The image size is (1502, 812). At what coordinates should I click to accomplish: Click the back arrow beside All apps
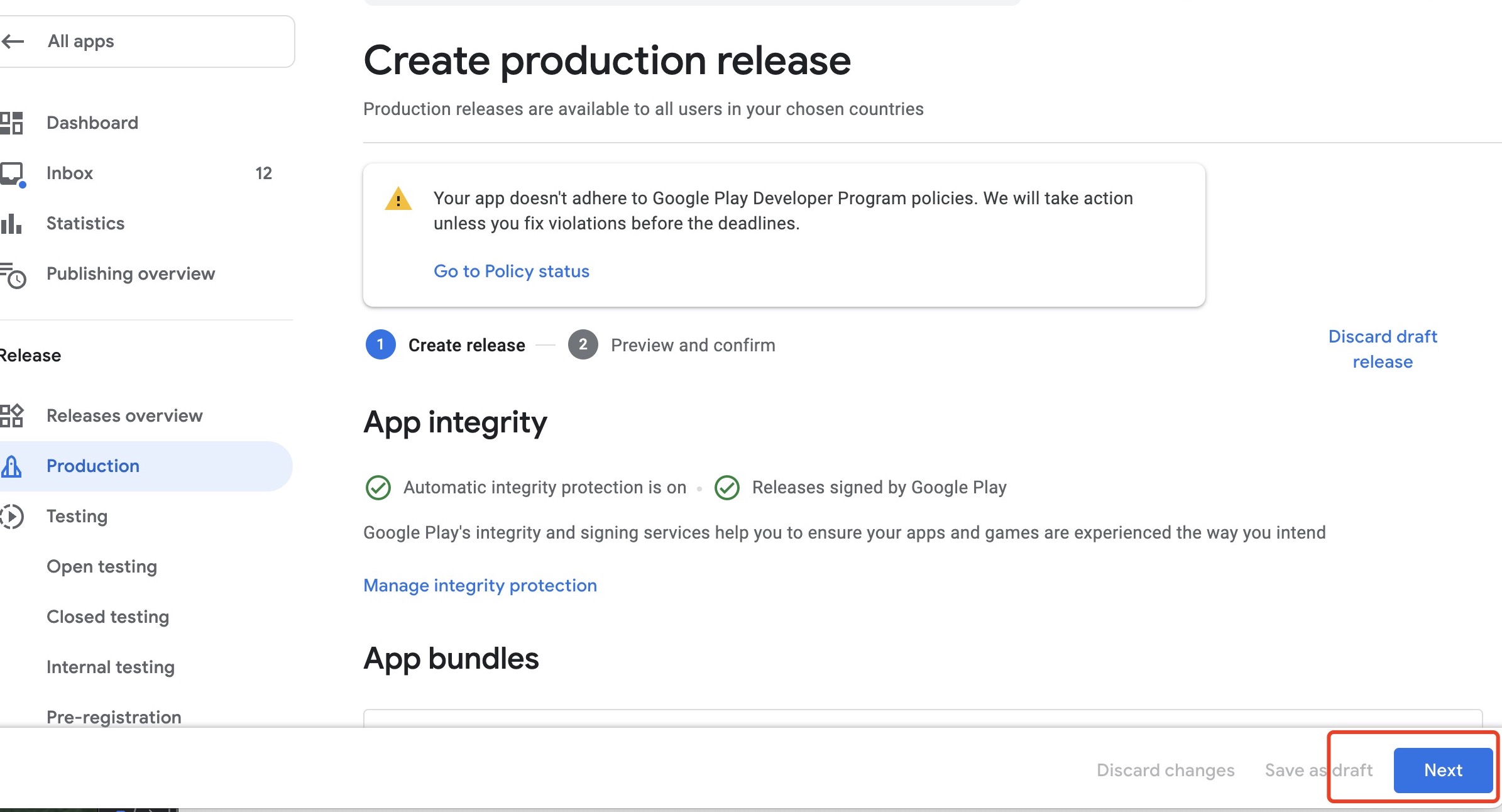(x=13, y=41)
